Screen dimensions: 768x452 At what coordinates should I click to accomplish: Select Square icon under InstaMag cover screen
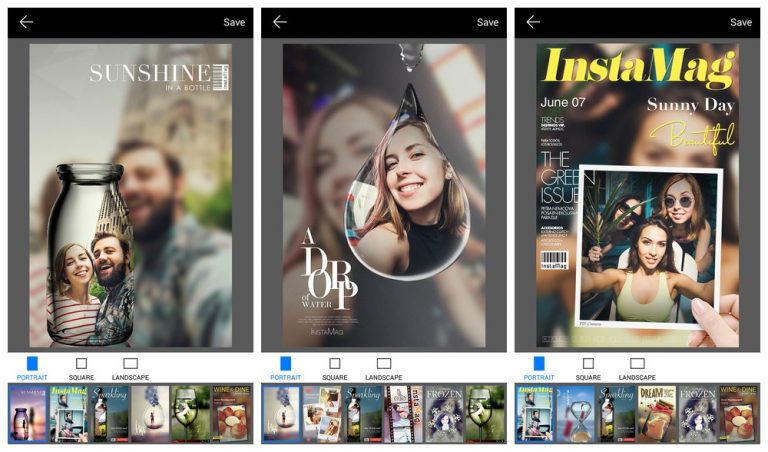[x=588, y=363]
